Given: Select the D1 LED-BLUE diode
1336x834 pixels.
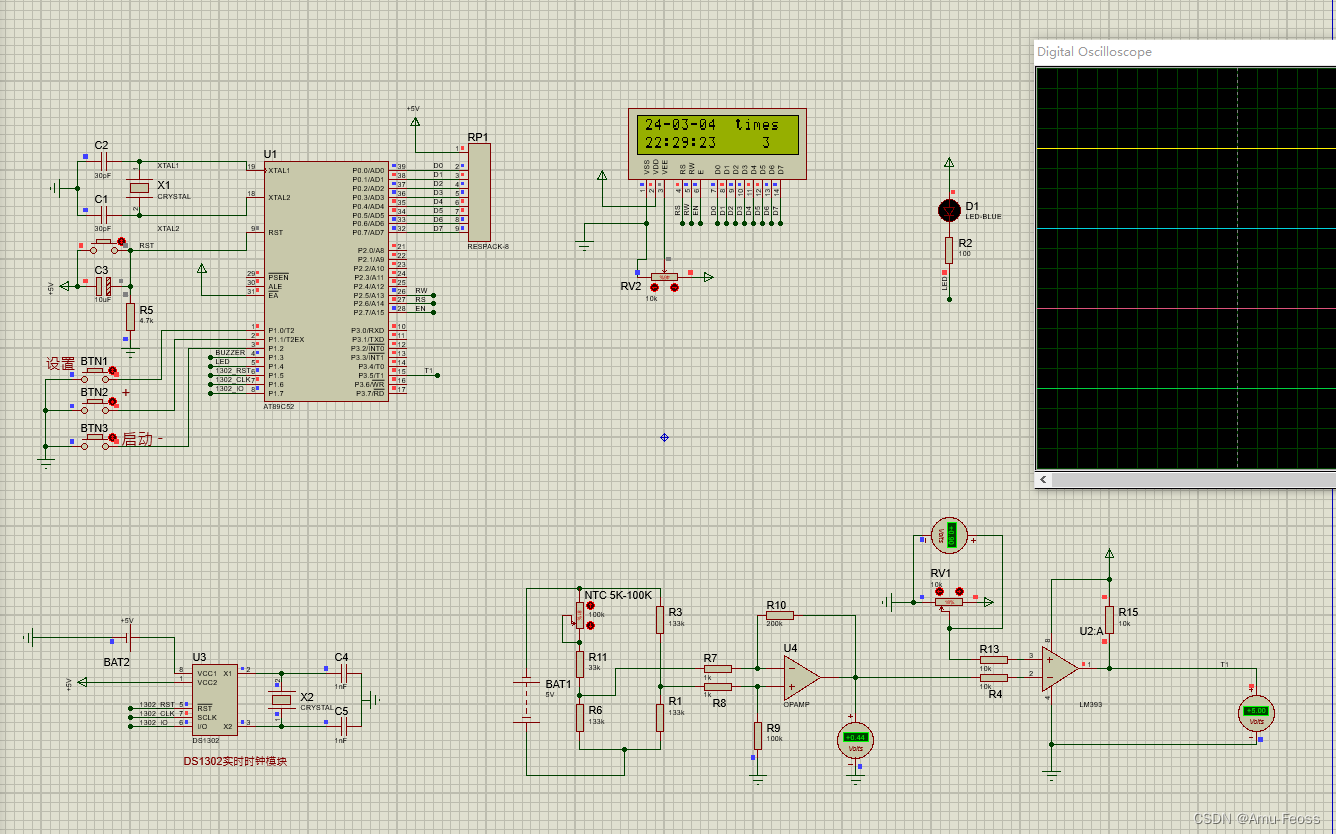Looking at the screenshot, I should coord(949,210).
